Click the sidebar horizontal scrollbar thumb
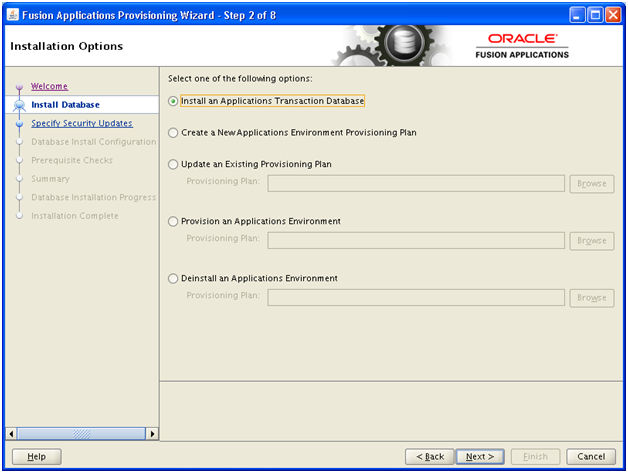 [81, 434]
